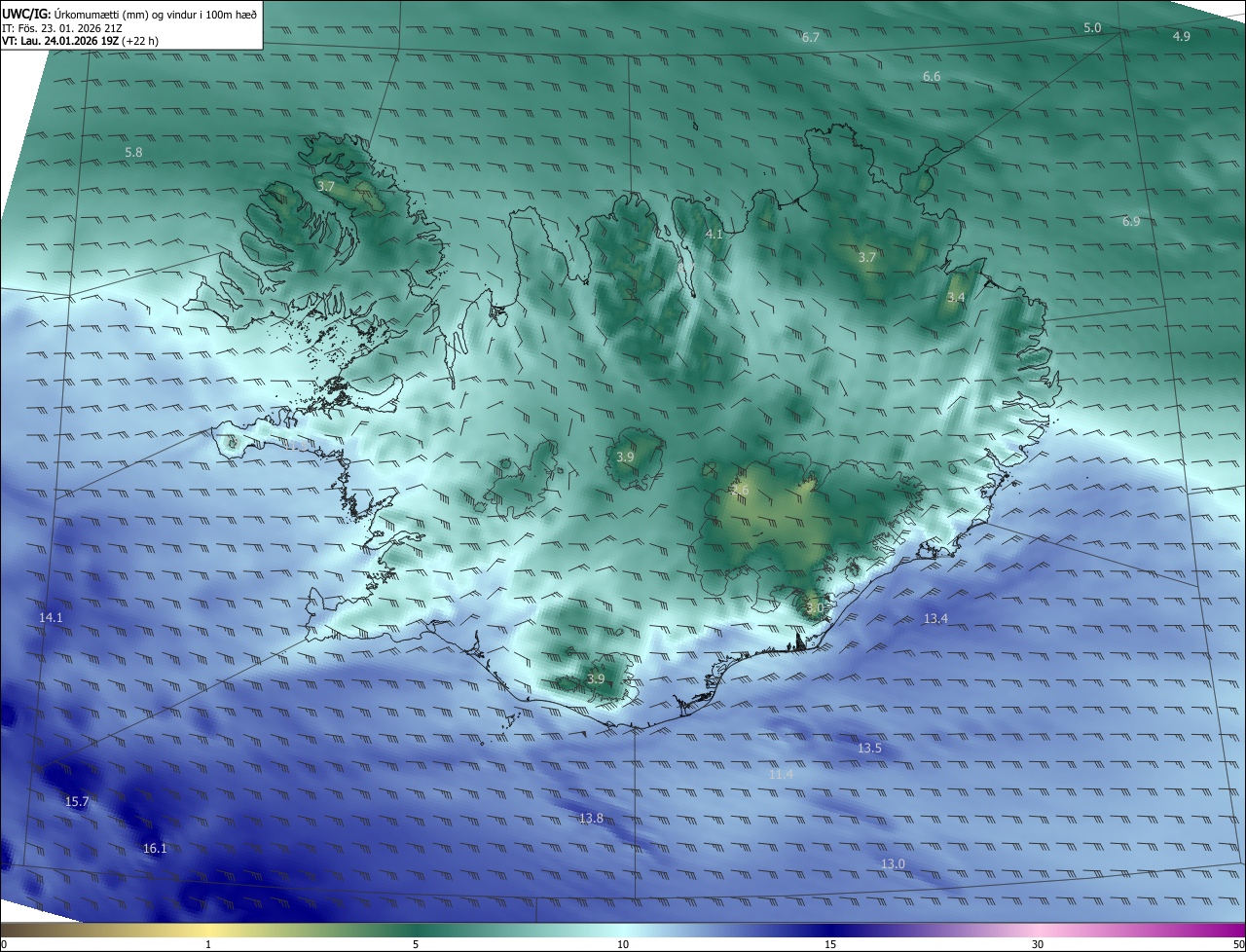
Task: Click the 4.9 value label on the map
Action: pos(1181,36)
